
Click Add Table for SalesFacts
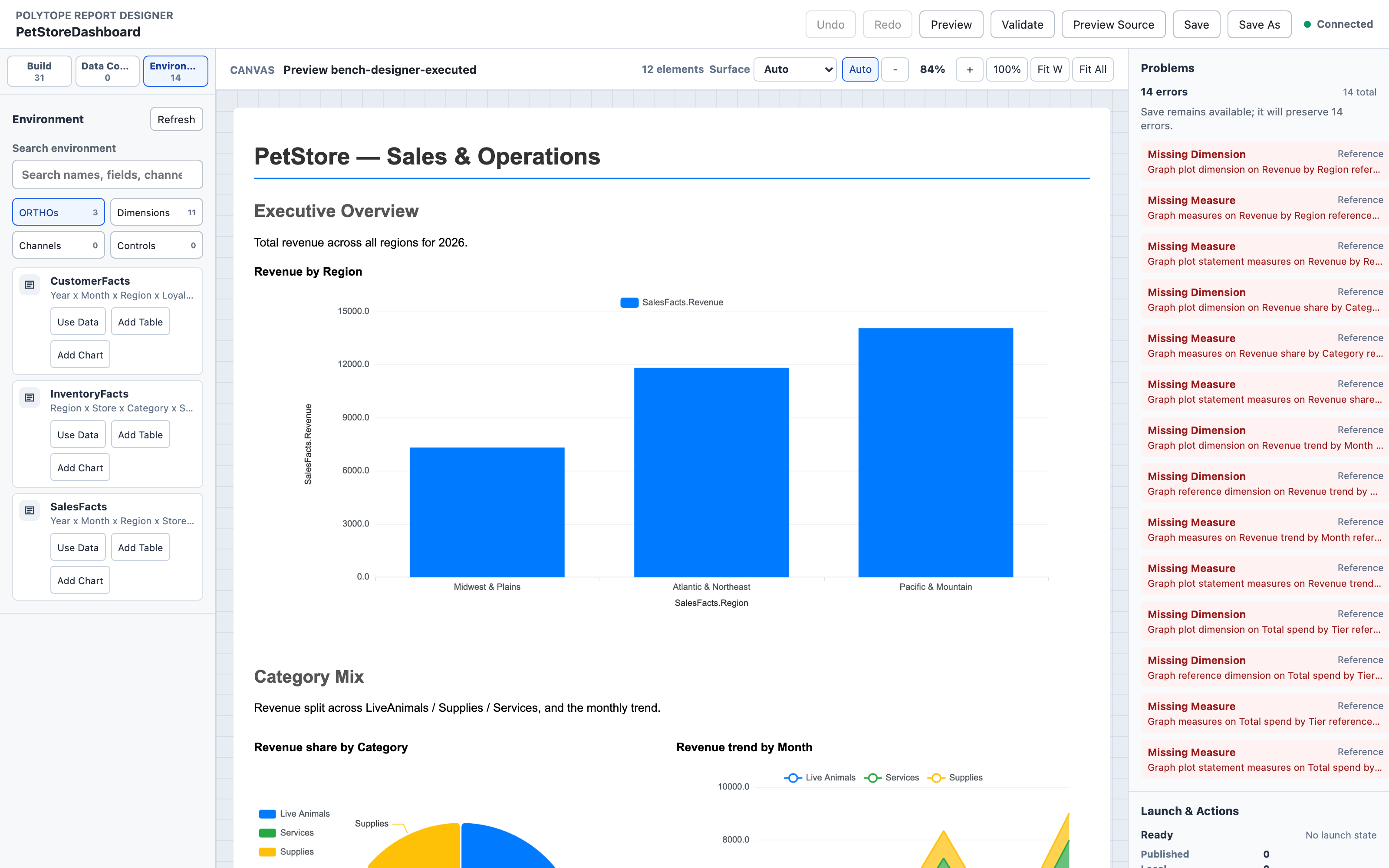141,548
